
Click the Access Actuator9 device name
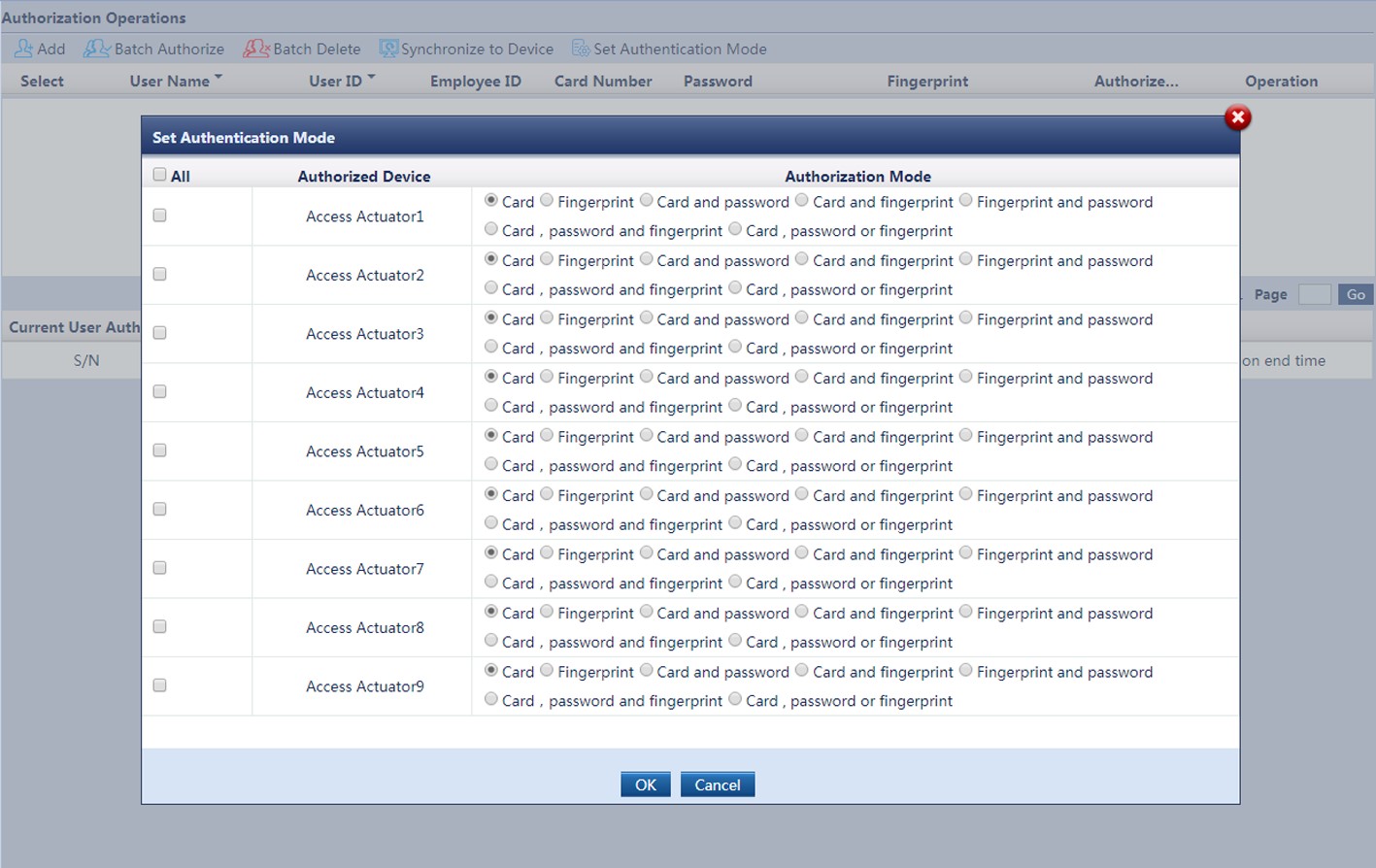365,686
